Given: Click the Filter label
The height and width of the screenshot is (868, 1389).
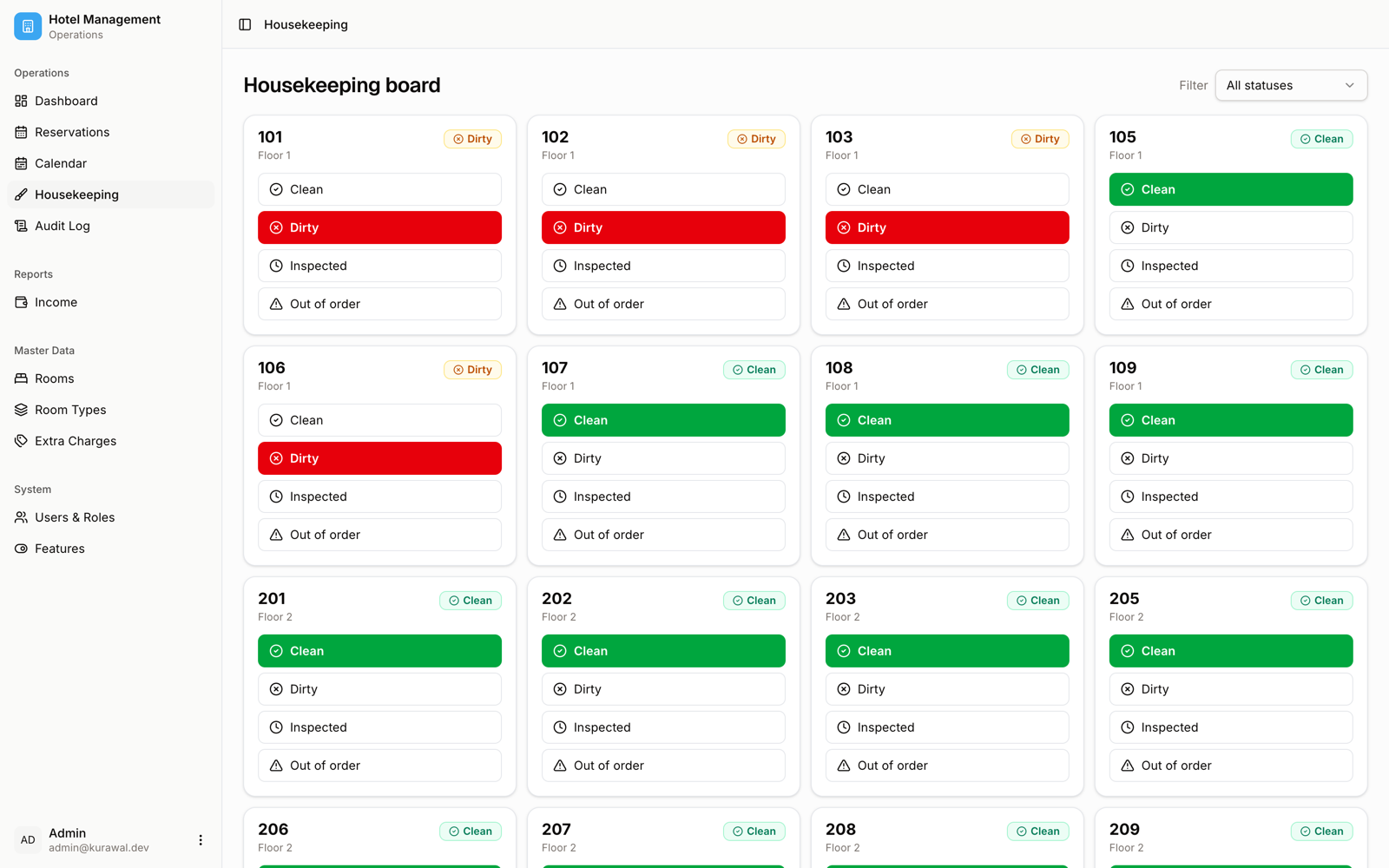Looking at the screenshot, I should 1193,85.
